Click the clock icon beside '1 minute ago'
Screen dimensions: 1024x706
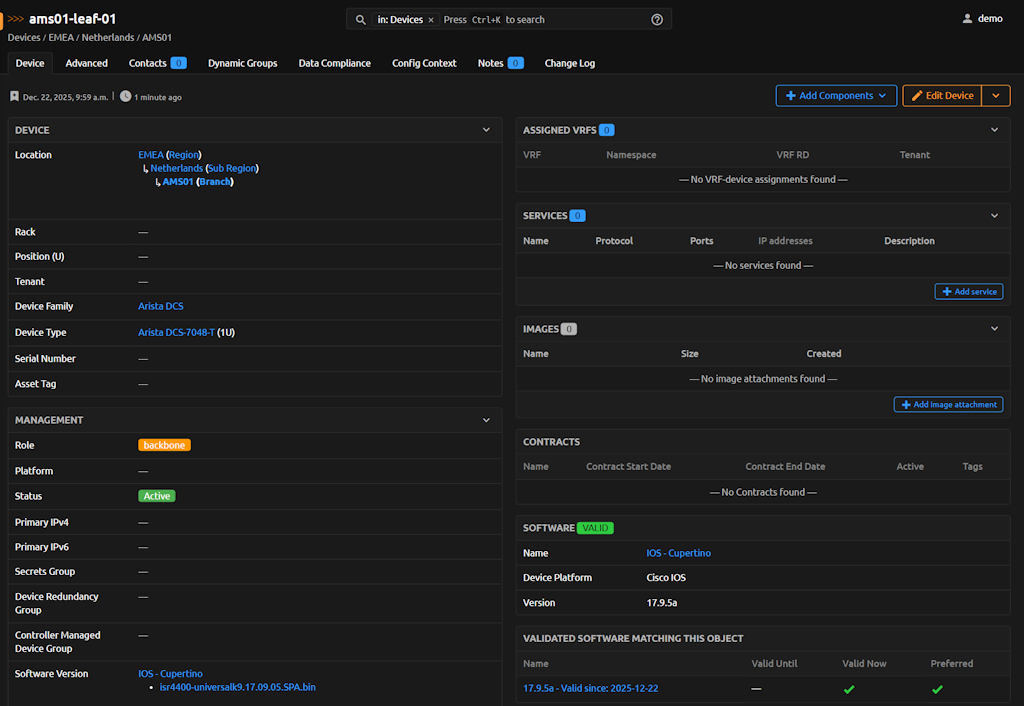click(x=125, y=97)
